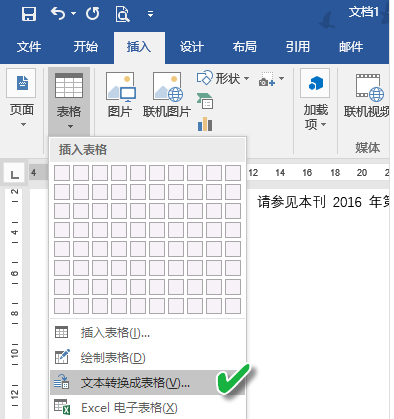Viewport: 394px width, 419px height.
Task: Select the bottom-right cell in the table grid
Action: [233, 306]
